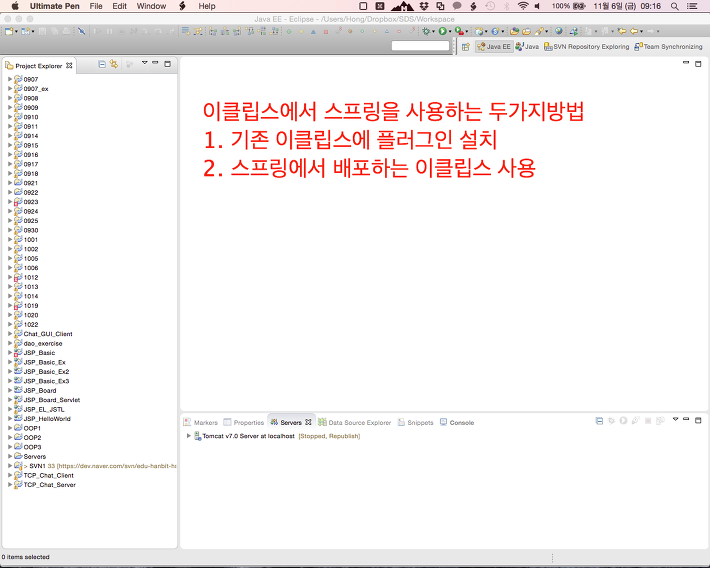Viewport: 710px width, 568px height.
Task: Expand Tomcat v7.0 Server entry
Action: [188, 436]
